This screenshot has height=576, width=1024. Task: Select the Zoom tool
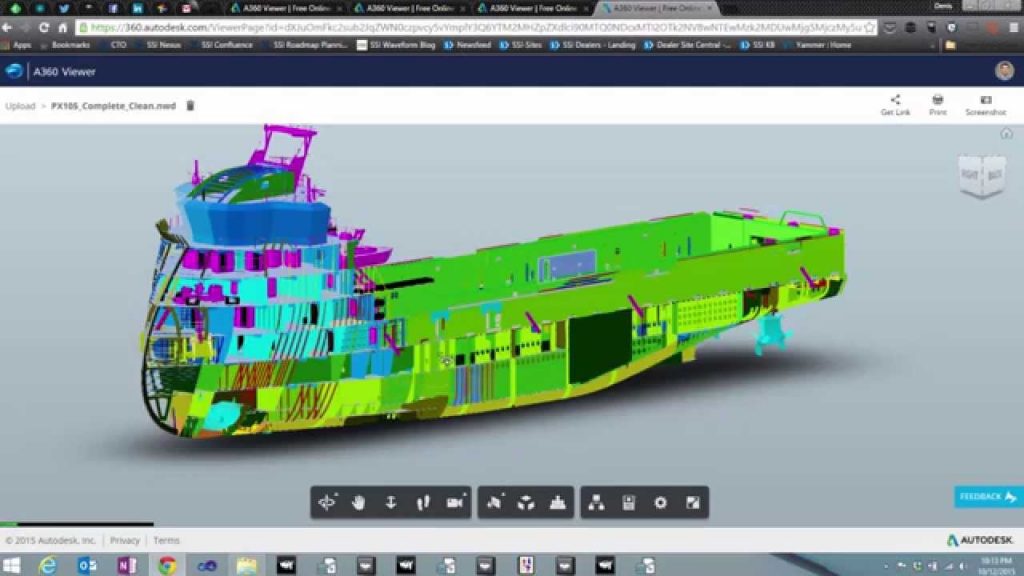point(391,503)
